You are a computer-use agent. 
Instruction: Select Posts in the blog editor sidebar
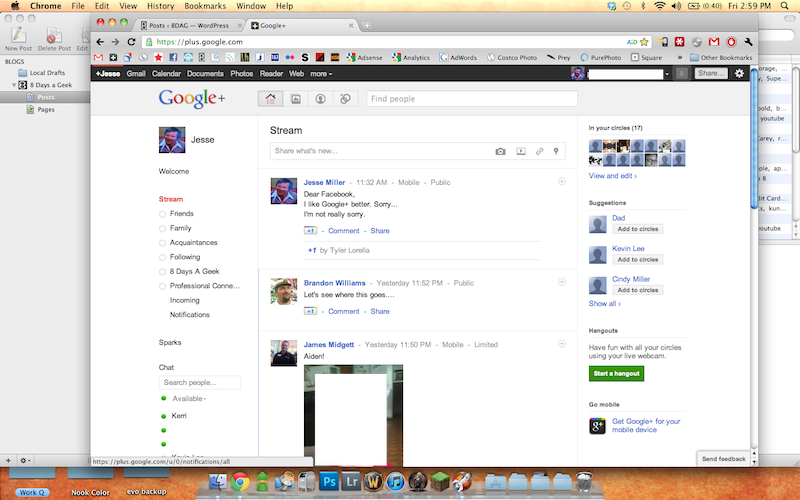click(45, 97)
